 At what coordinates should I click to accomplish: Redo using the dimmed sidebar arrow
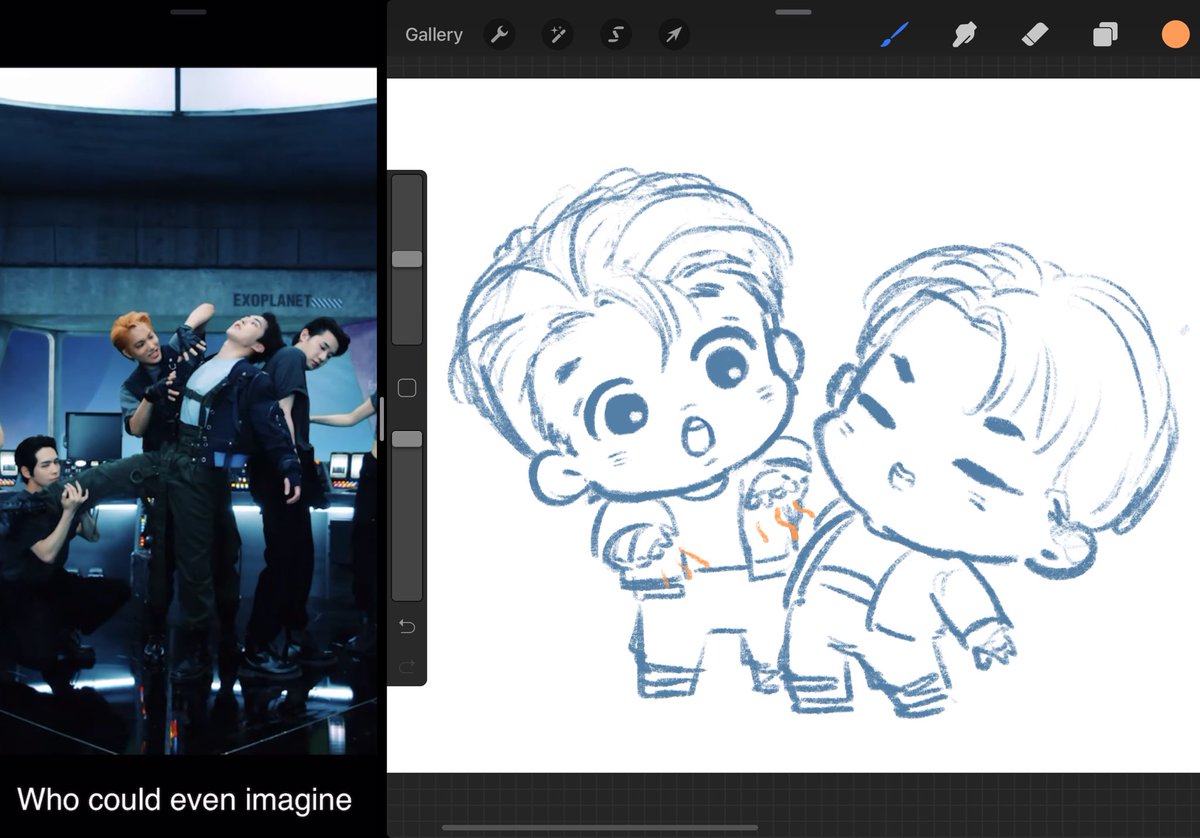407,666
